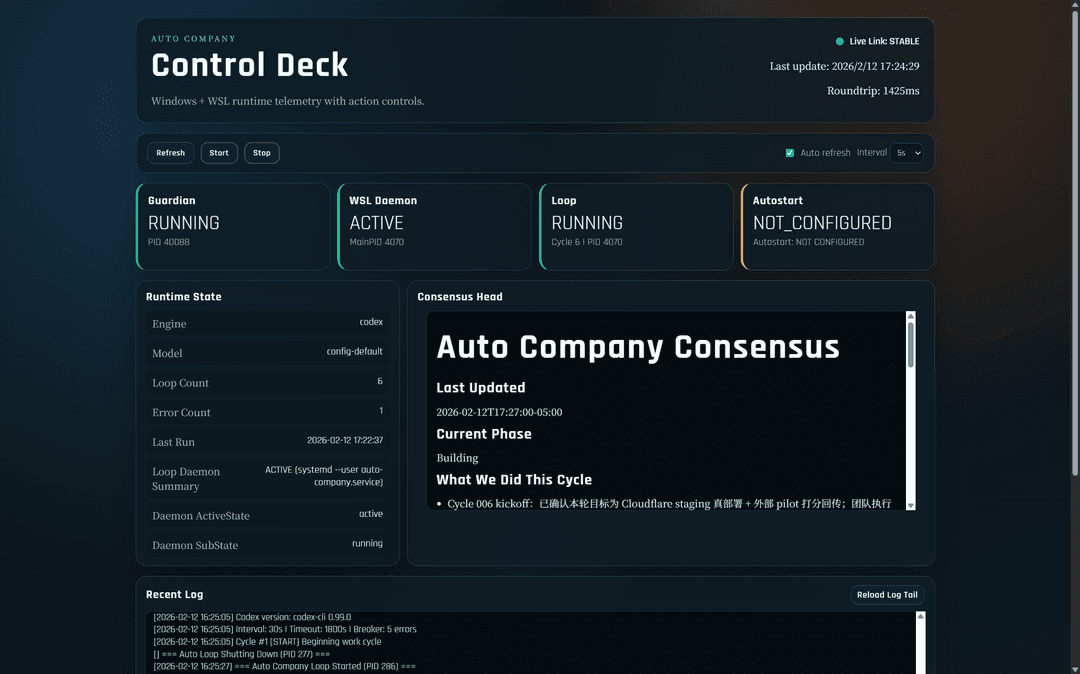
Task: Click Daemon SubState value 'running'
Action: pyautogui.click(x=367, y=543)
